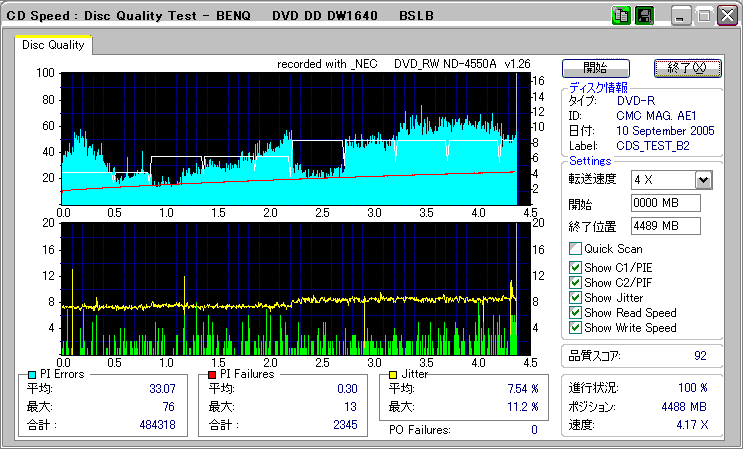Click PI Errors average 33.07
This screenshot has height=449, width=743.
tap(162, 389)
